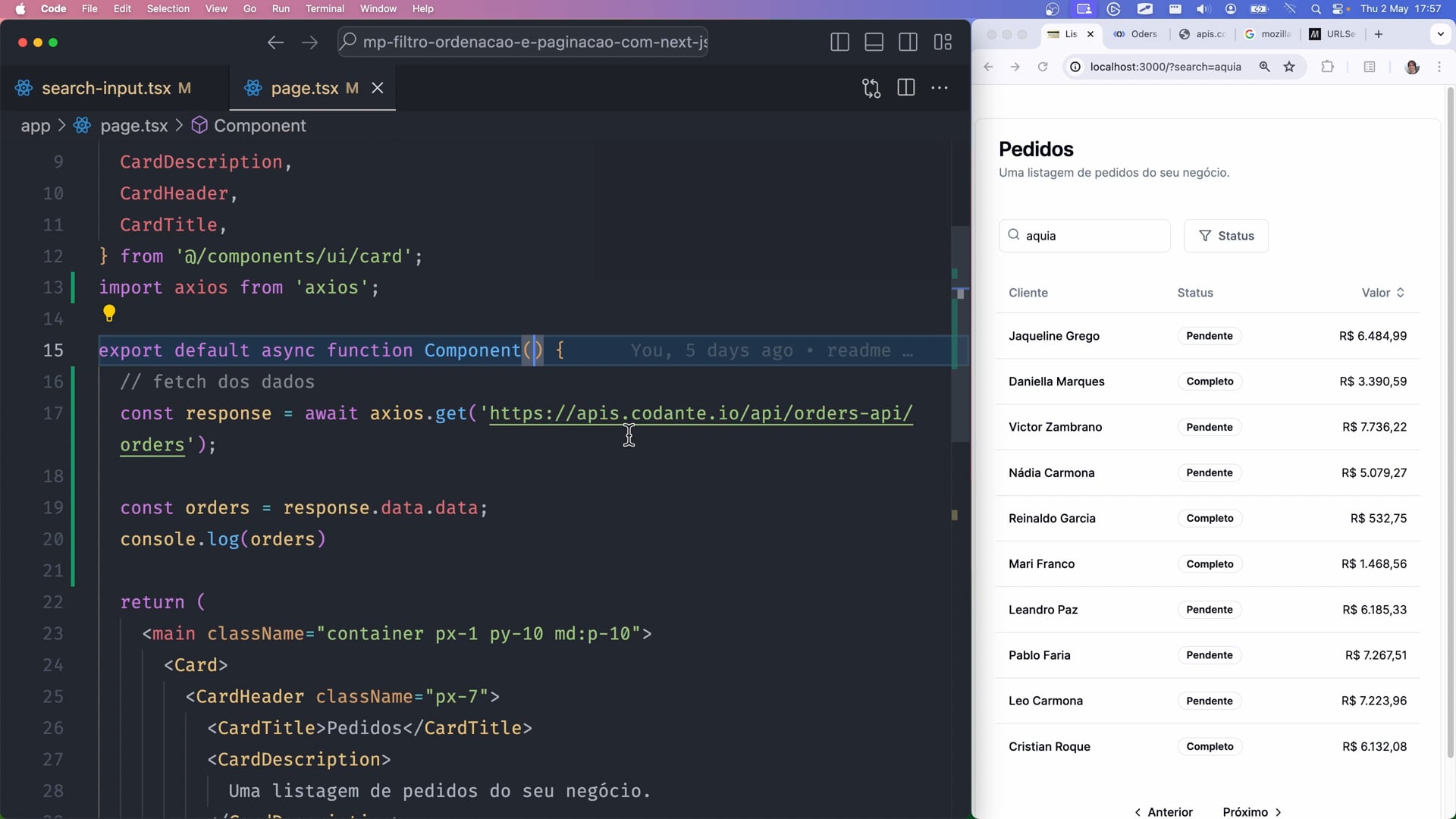Expand the browser tab search chevron

(1440, 34)
